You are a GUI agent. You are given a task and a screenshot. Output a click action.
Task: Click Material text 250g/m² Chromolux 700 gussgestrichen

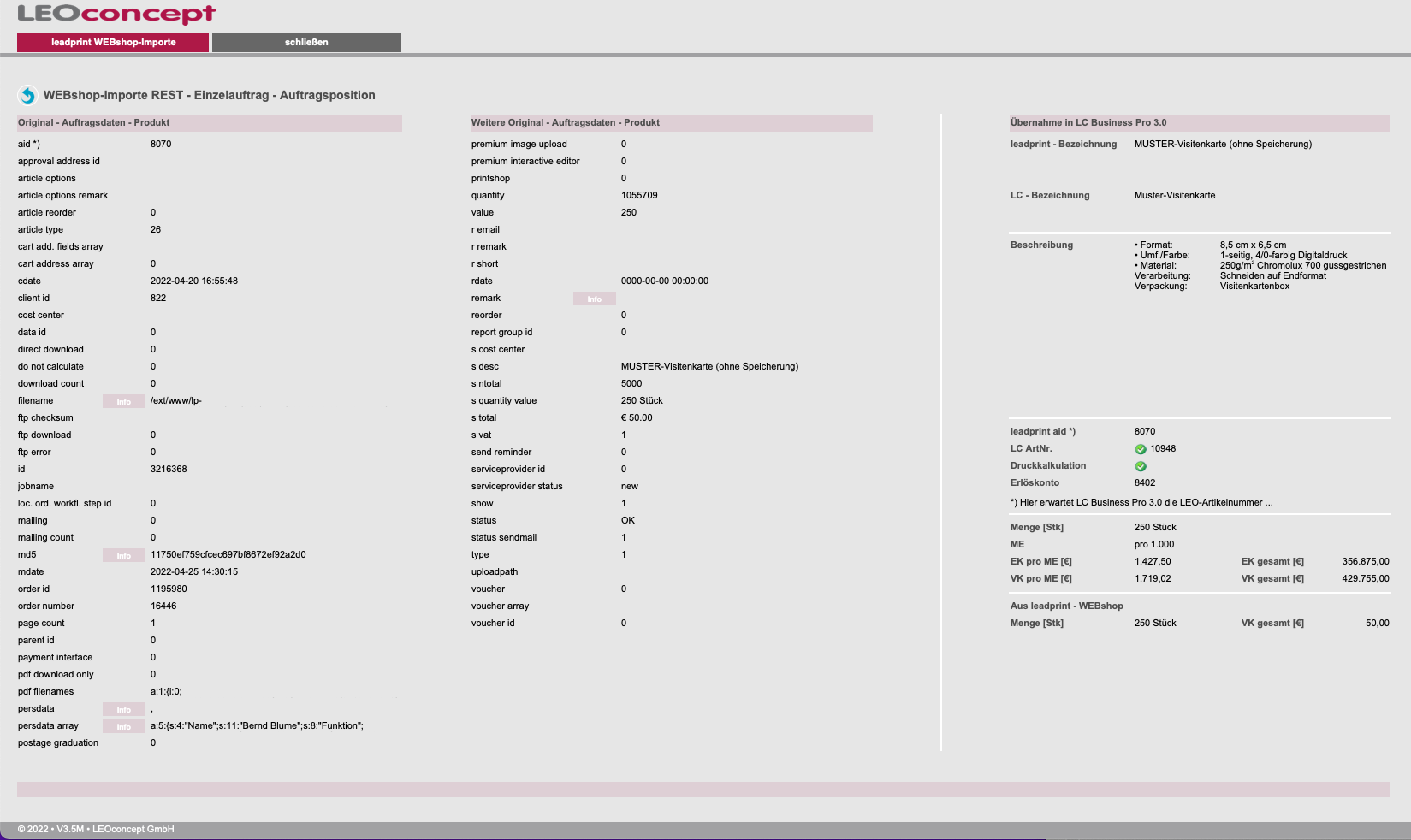[x=1303, y=265]
